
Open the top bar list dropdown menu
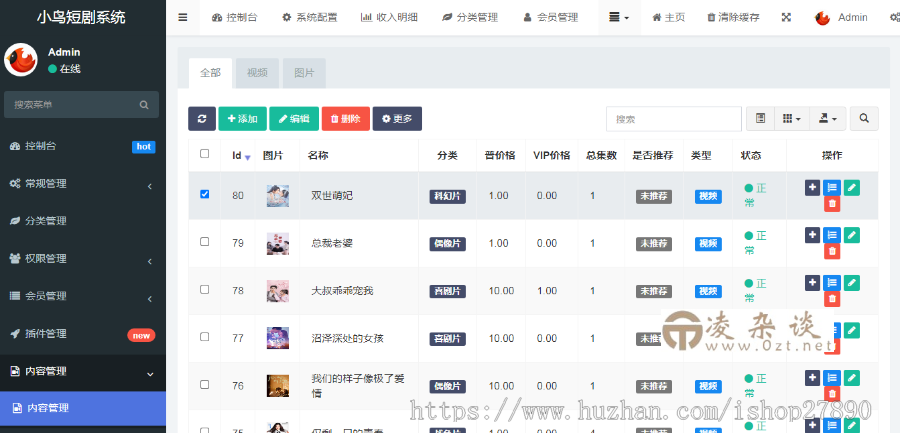pyautogui.click(x=619, y=17)
